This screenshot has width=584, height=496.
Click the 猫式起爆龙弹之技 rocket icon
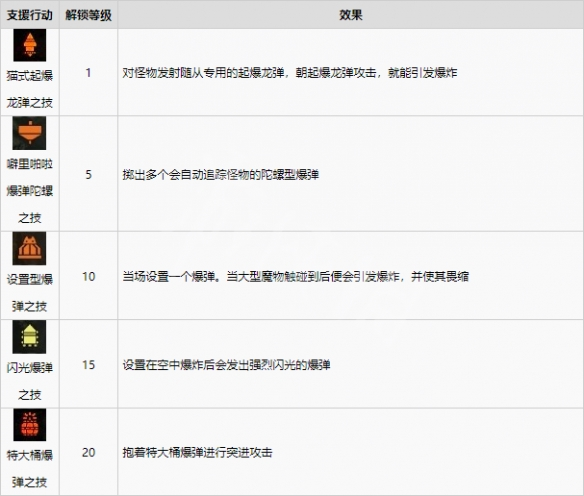tap(29, 45)
